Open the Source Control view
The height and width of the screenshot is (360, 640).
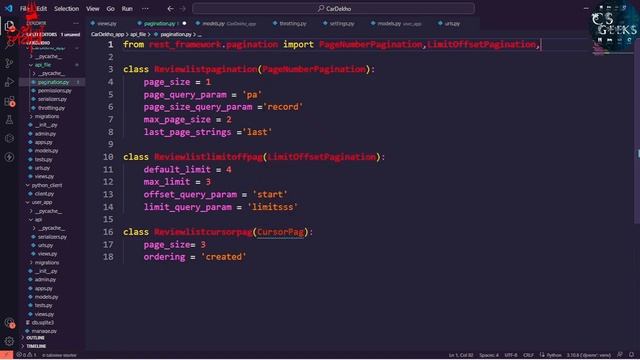click(9, 63)
